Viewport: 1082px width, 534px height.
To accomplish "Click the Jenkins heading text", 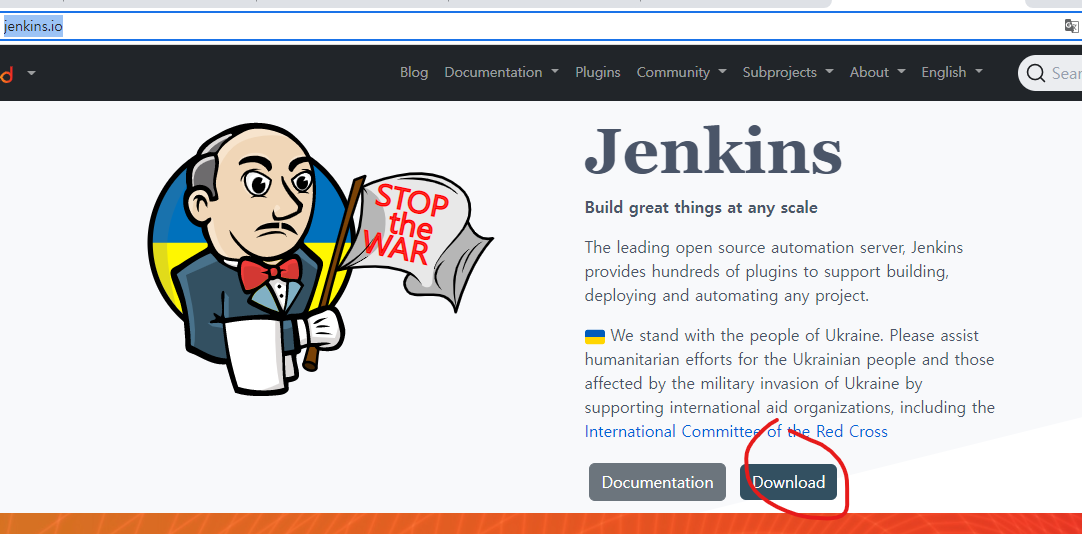I will pyautogui.click(x=713, y=150).
